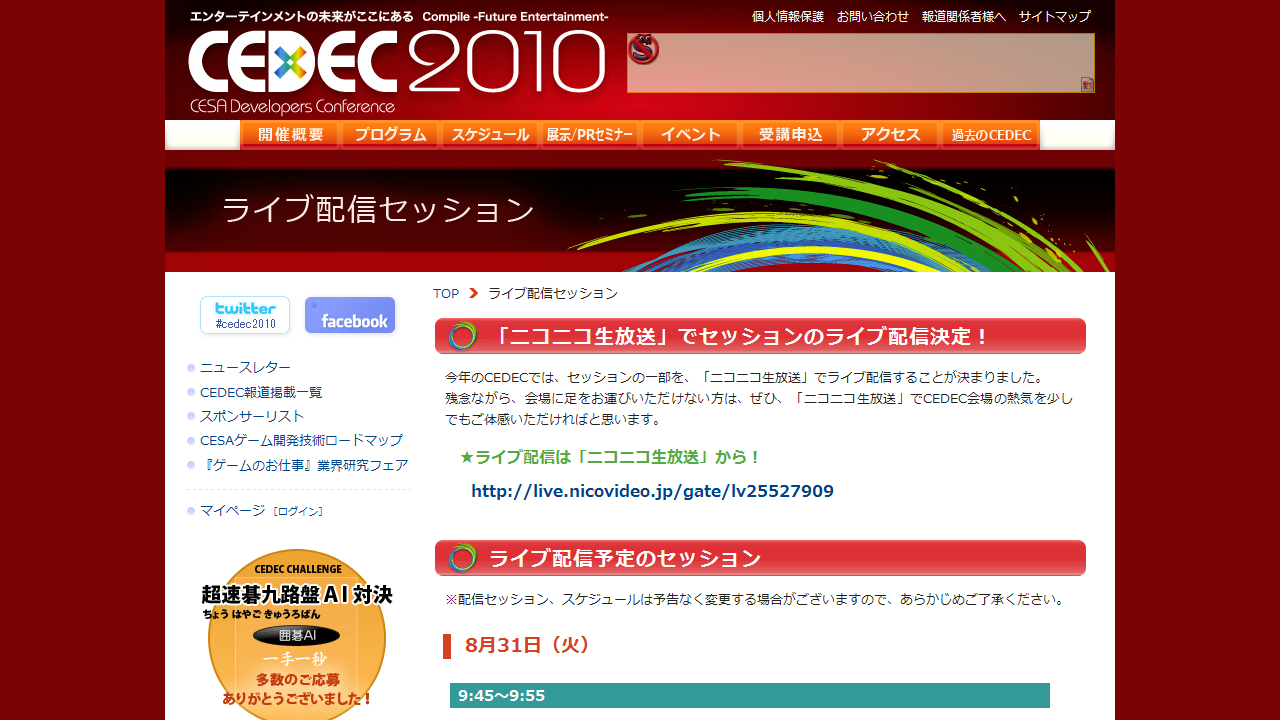Click the empty Flash ad banner area
Viewport: 1280px width, 720px height.
point(861,63)
